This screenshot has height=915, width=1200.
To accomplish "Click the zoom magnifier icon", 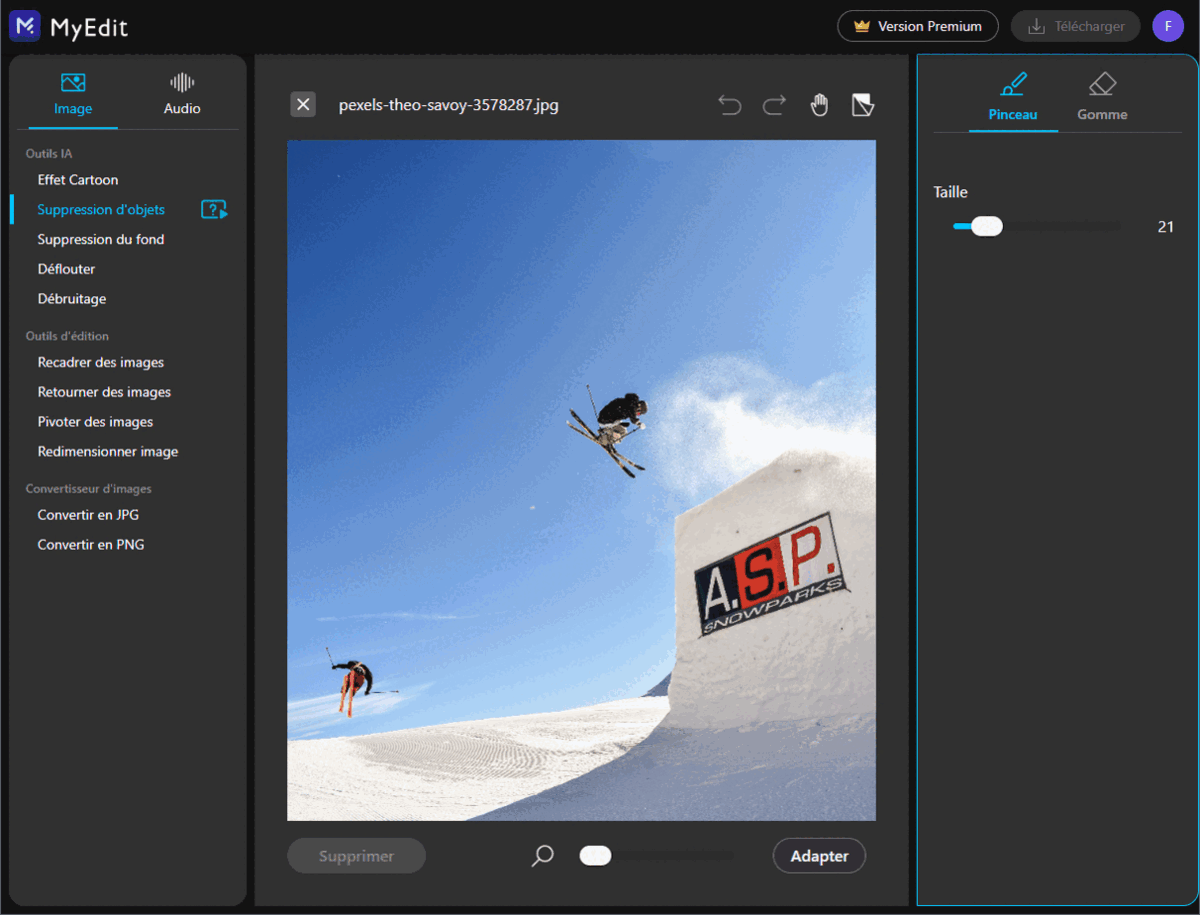I will pyautogui.click(x=542, y=856).
